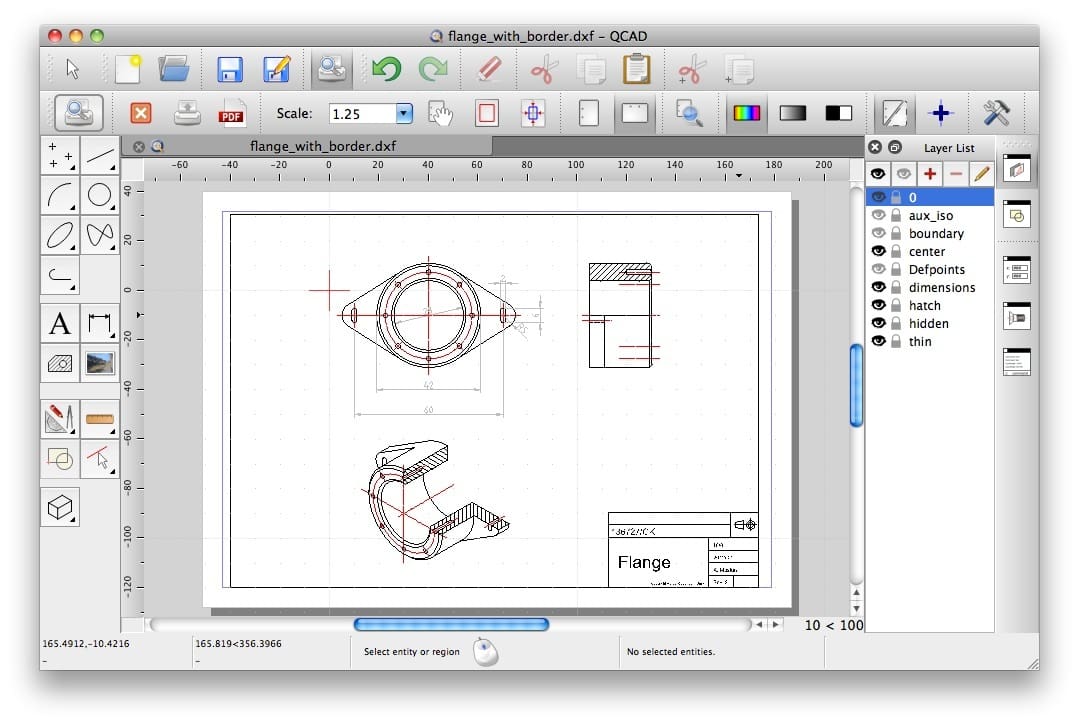Open the block tools icon
Image resolution: width=1079 pixels, height=725 pixels.
coord(60,458)
